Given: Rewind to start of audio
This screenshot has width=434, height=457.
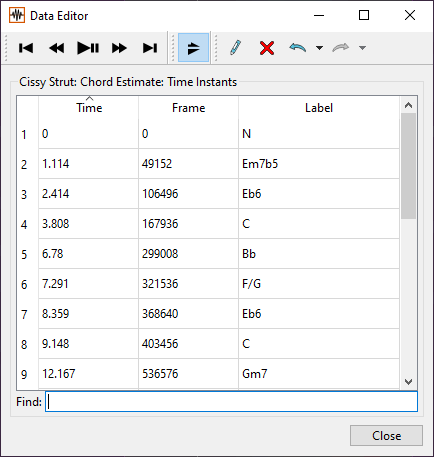Looking at the screenshot, I should coord(26,48).
